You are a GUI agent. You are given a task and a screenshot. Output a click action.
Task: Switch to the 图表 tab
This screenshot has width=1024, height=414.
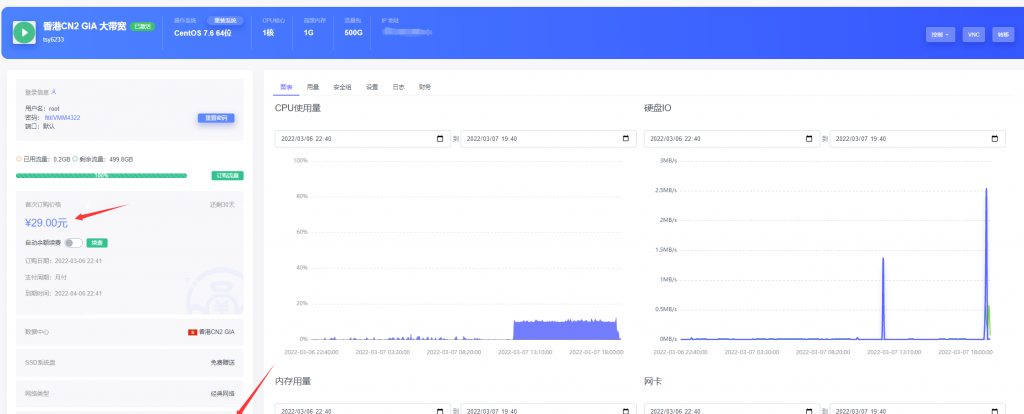pos(286,87)
